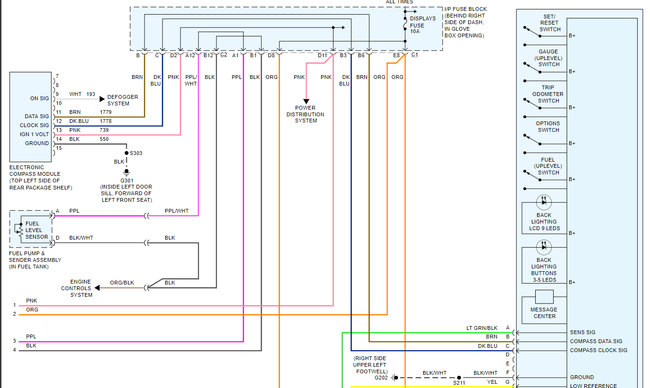
Task: Select the 'ELECTRONIC COMPASS MODULE' label
Action: [x=34, y=170]
